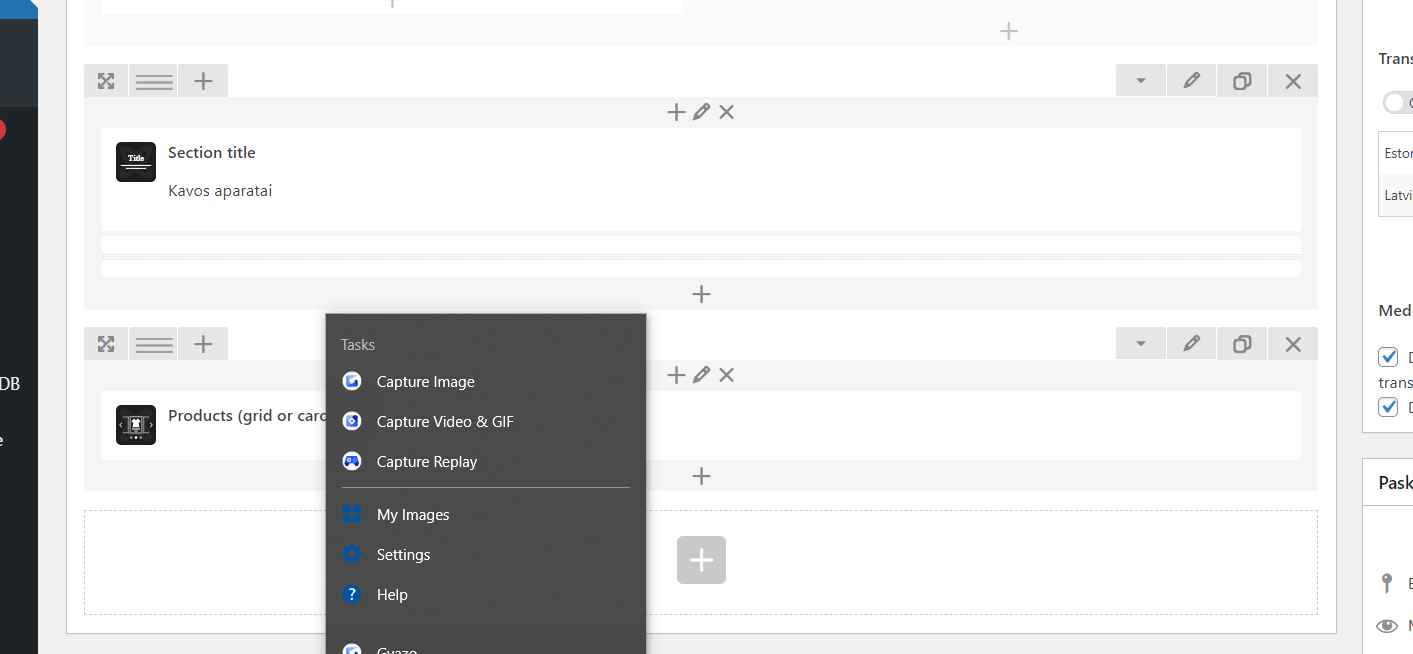The height and width of the screenshot is (654, 1413).
Task: Open the Products row's toggle dropdown arrow
Action: click(x=1141, y=344)
